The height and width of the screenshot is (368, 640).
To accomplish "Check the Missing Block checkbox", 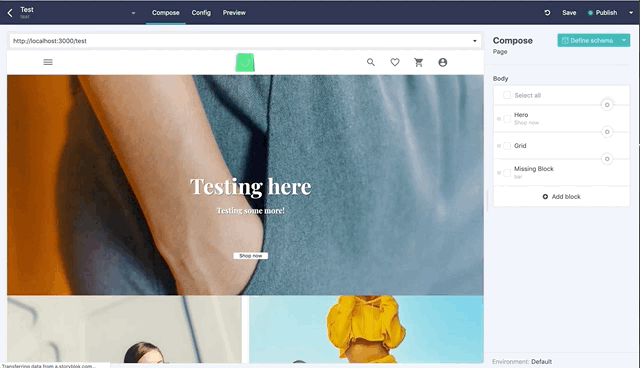I will [507, 173].
